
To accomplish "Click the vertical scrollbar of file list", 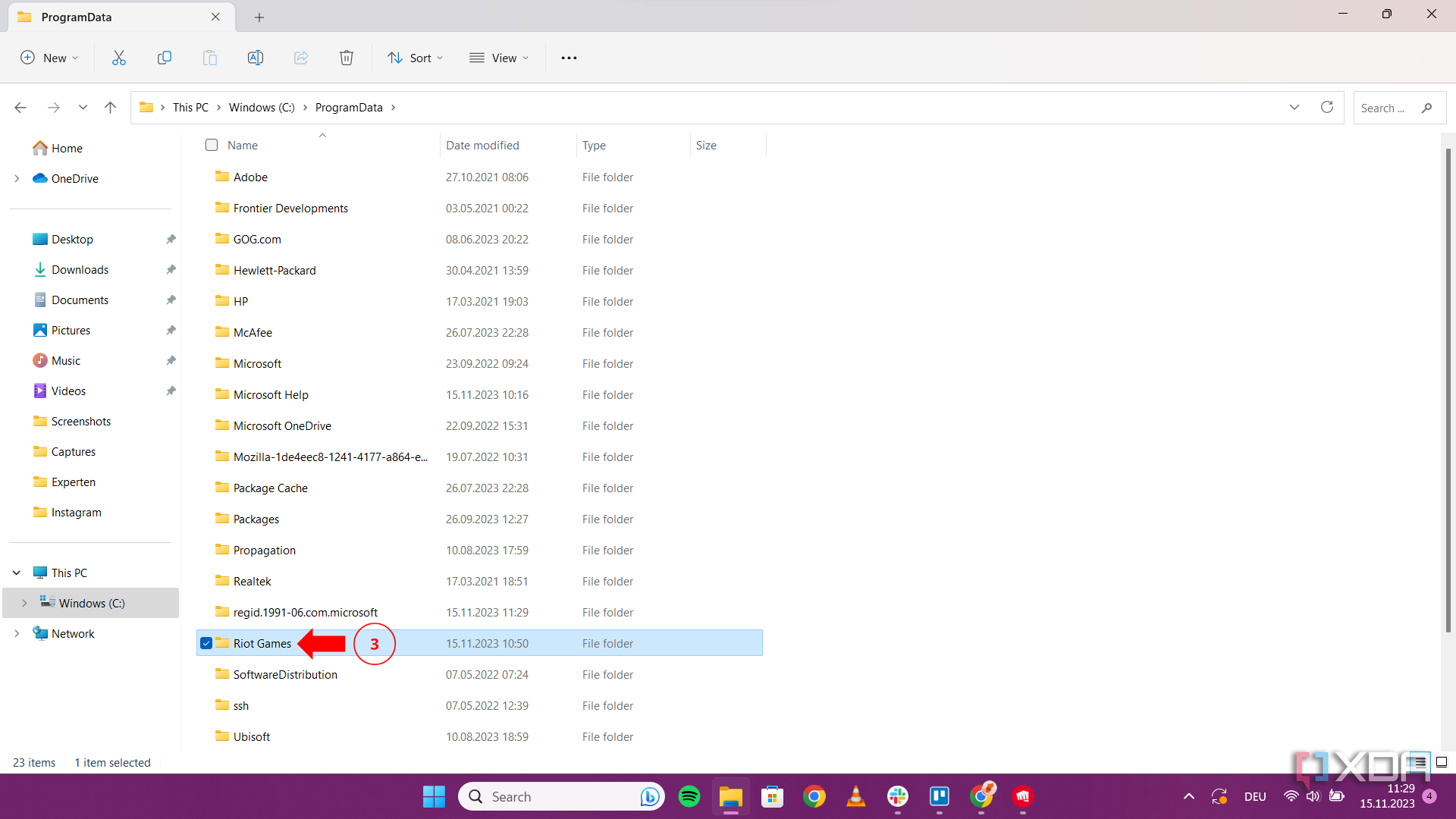I will pos(1448,391).
